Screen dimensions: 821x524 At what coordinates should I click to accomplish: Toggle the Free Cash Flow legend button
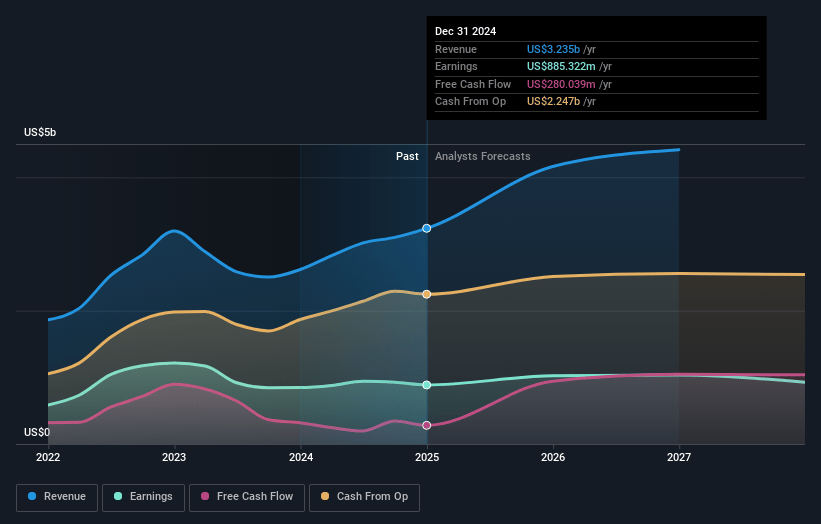[247, 497]
